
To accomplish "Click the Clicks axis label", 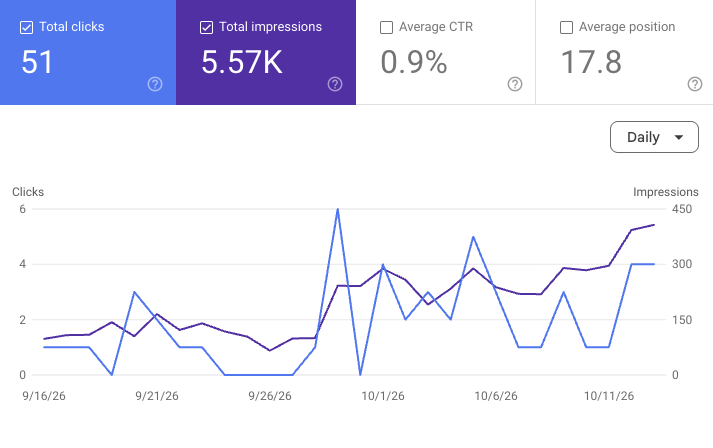I will tap(28, 192).
